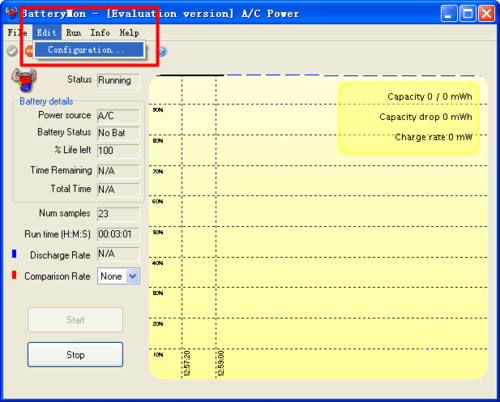Click the Total Time N/A field
The width and height of the screenshot is (500, 402).
[118, 190]
